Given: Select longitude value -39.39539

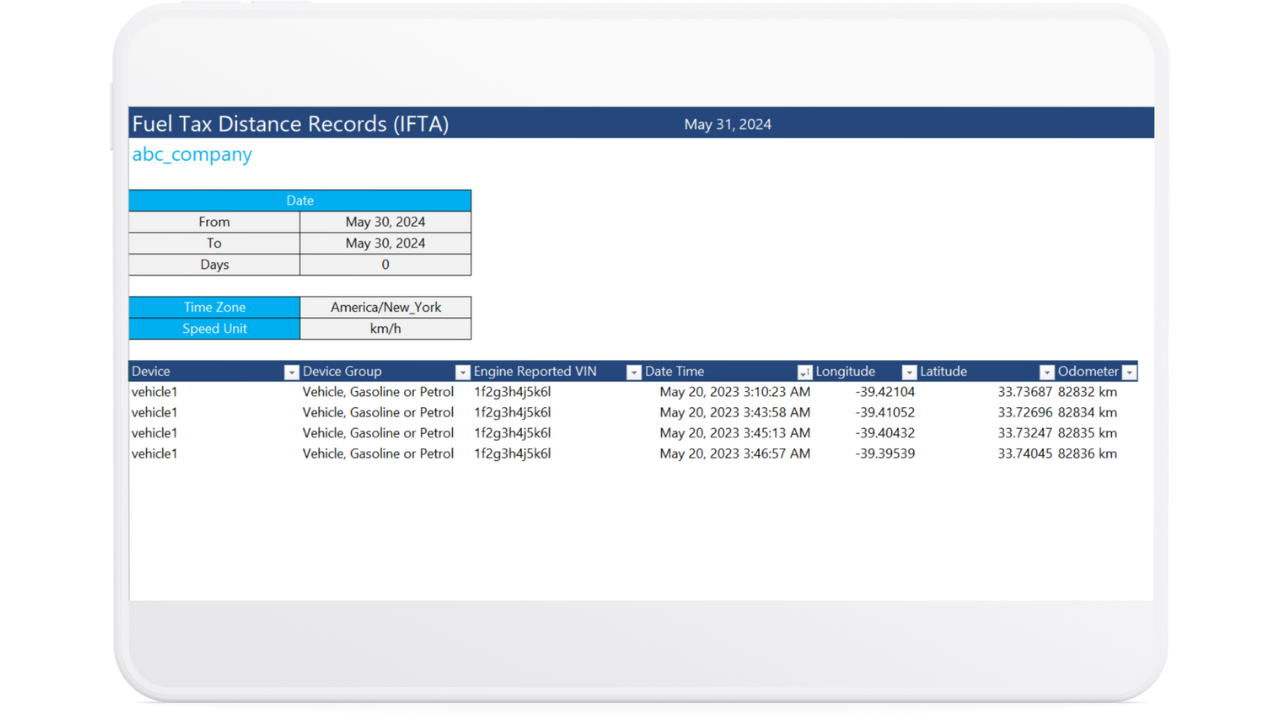Looking at the screenshot, I should [885, 454].
